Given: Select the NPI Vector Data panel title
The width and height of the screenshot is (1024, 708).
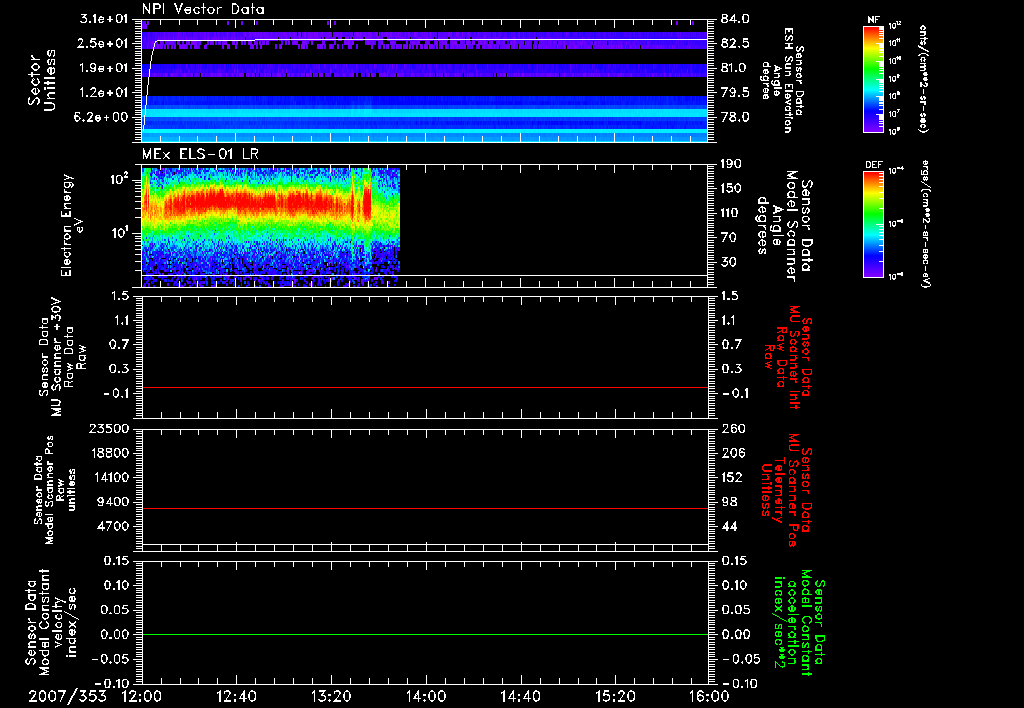Looking at the screenshot, I should (203, 10).
